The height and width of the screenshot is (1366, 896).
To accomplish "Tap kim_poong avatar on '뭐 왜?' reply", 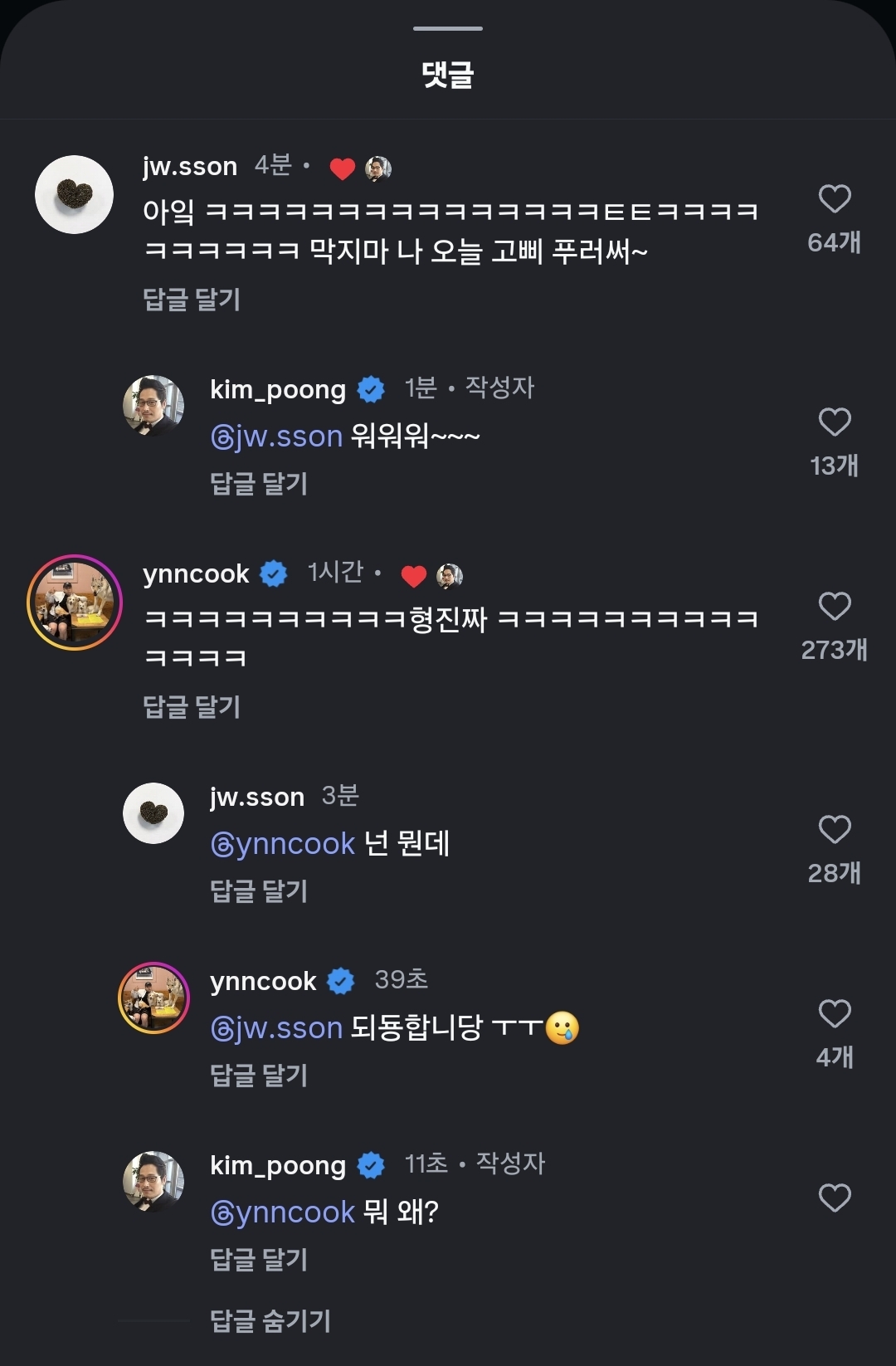I will 153,1182.
